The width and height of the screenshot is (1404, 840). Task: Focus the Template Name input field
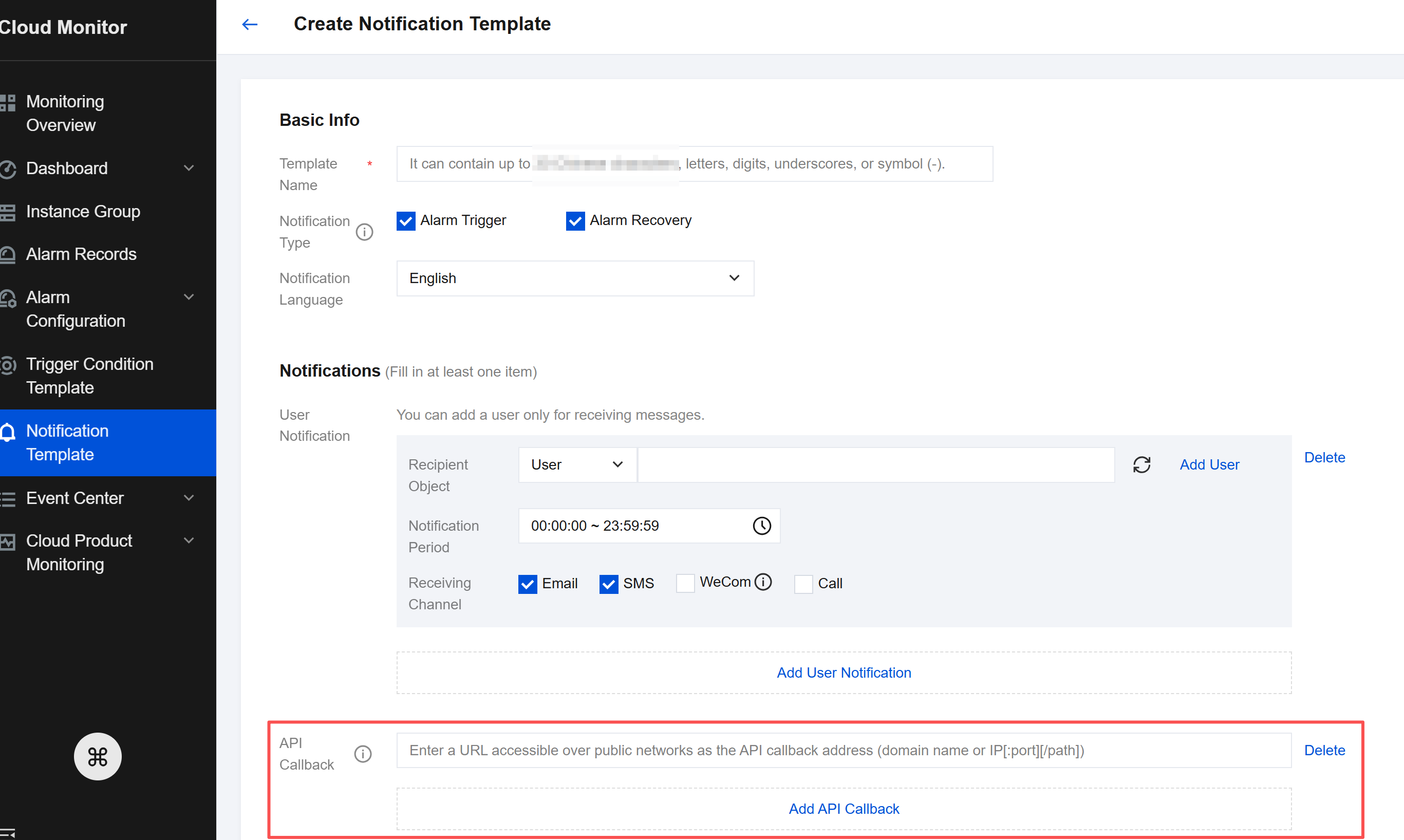[x=695, y=164]
